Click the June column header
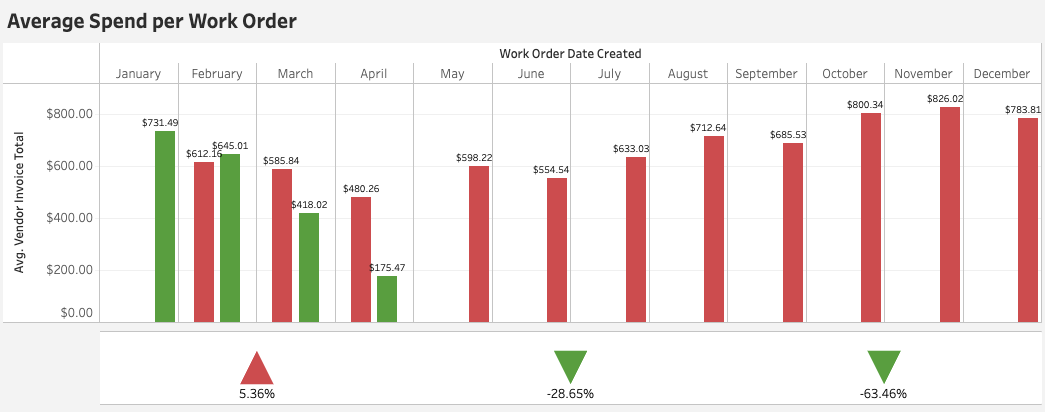This screenshot has height=412, width=1045. pos(531,74)
